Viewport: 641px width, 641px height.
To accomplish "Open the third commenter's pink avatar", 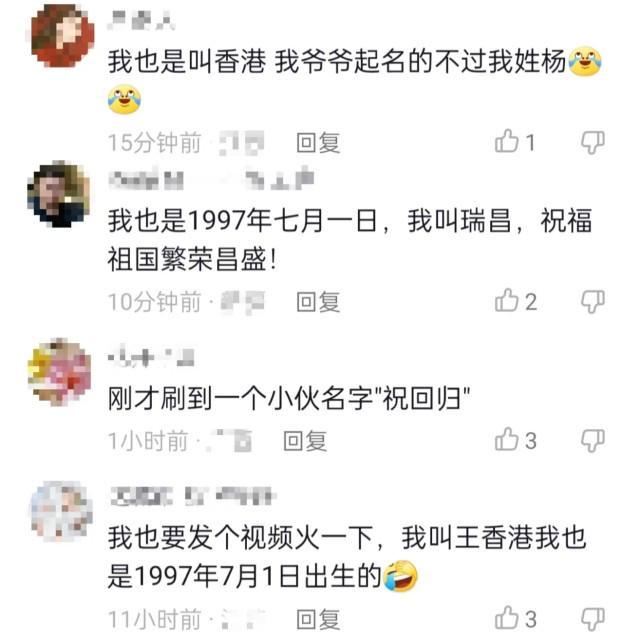I will 60,372.
